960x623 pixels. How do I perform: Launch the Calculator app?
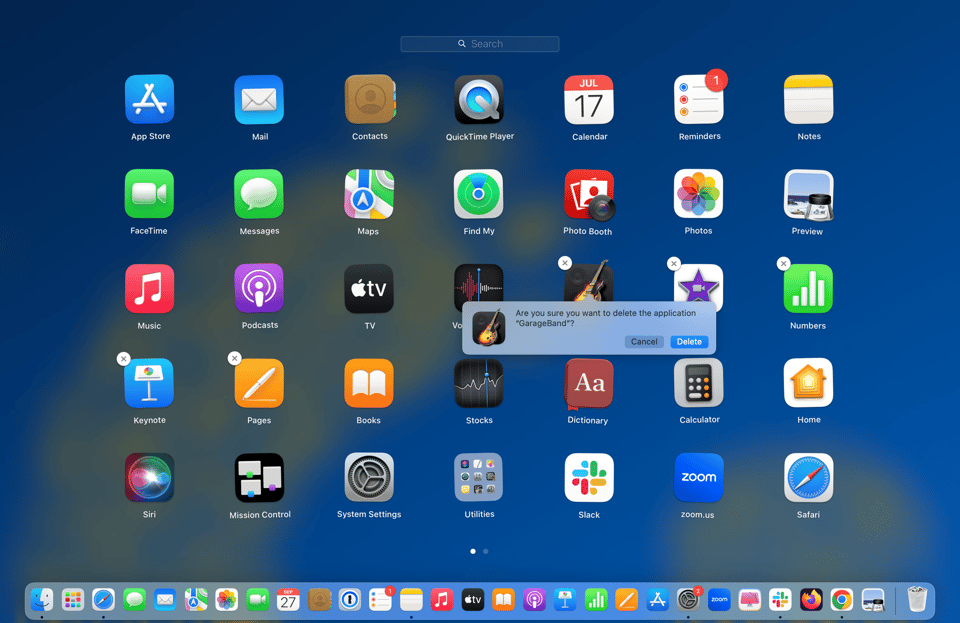[x=699, y=383]
